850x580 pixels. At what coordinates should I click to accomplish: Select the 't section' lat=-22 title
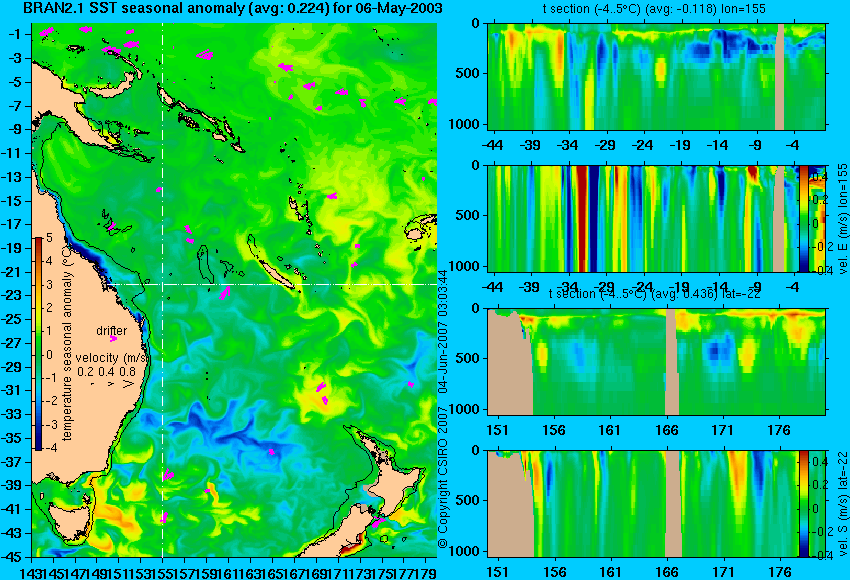tap(655, 294)
